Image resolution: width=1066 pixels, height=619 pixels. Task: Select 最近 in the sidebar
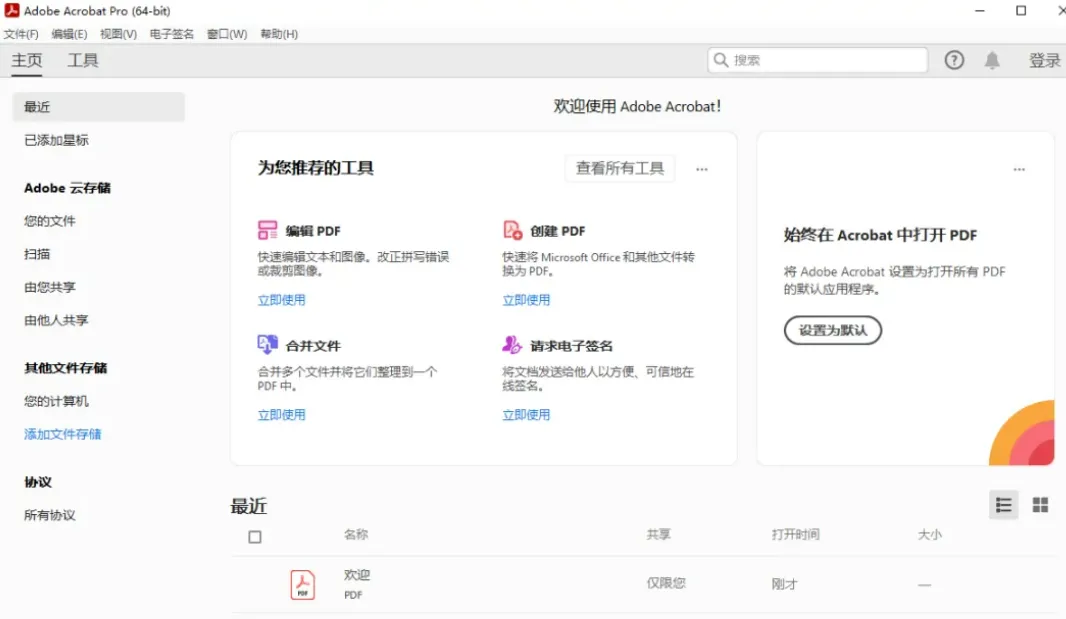point(99,107)
